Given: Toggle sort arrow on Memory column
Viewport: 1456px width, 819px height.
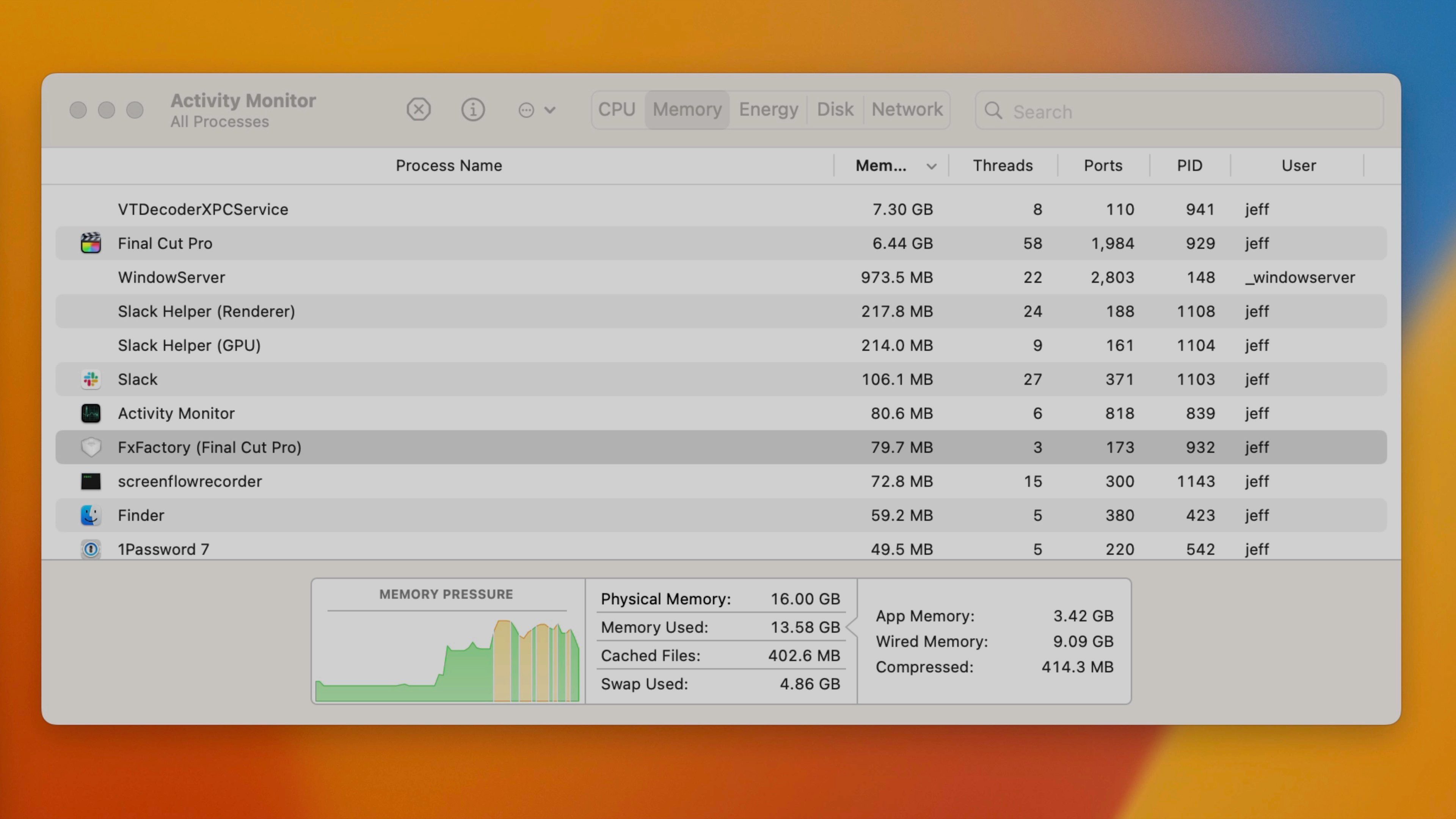Looking at the screenshot, I should (931, 166).
